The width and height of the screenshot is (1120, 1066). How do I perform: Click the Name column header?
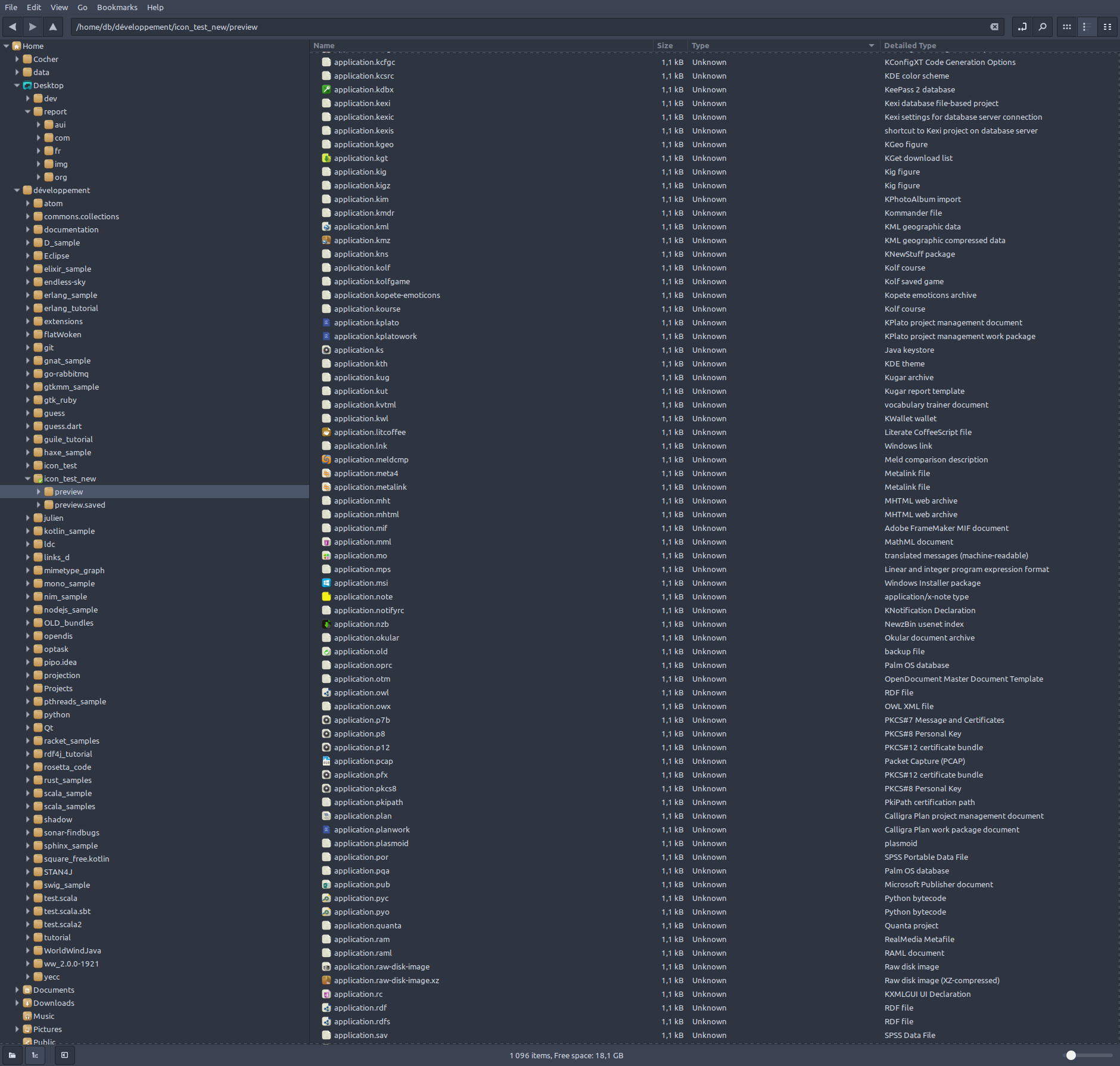coord(325,45)
